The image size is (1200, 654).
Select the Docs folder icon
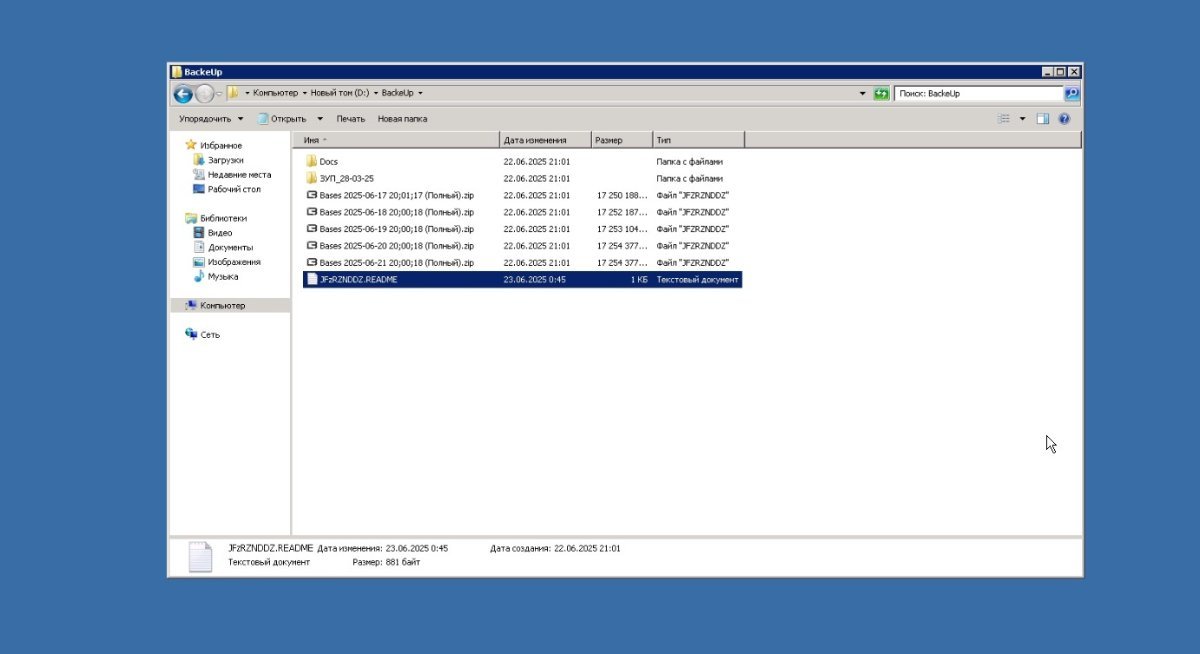pyautogui.click(x=311, y=161)
